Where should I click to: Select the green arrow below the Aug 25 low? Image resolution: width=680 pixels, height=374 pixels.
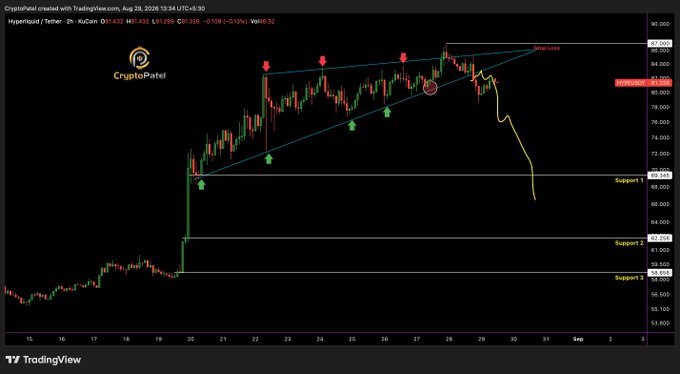[x=352, y=125]
